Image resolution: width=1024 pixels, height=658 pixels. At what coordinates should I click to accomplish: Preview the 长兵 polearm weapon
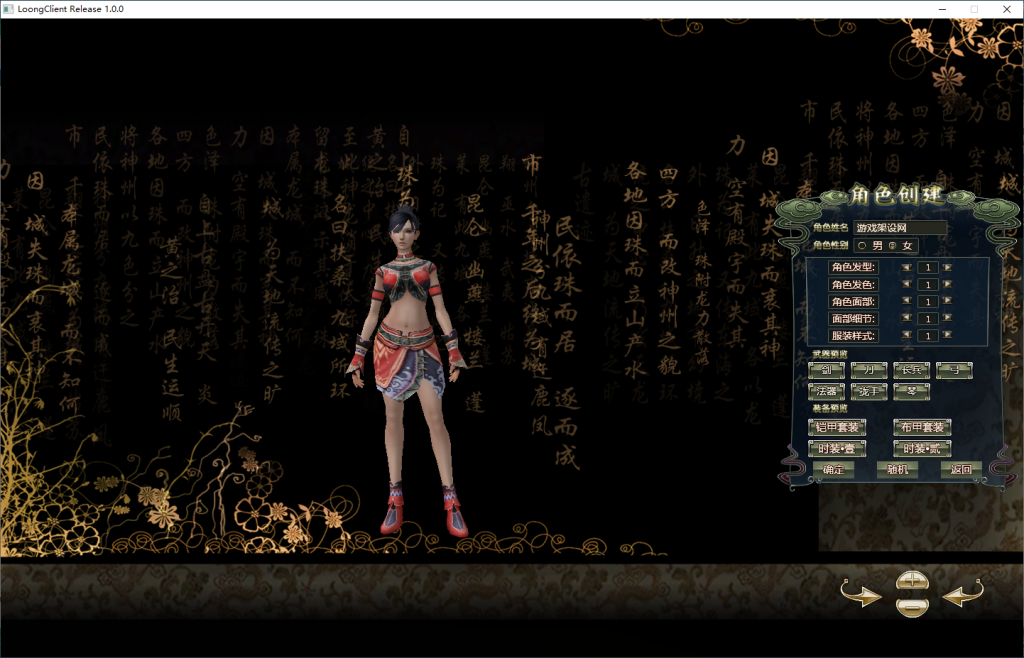click(x=912, y=371)
